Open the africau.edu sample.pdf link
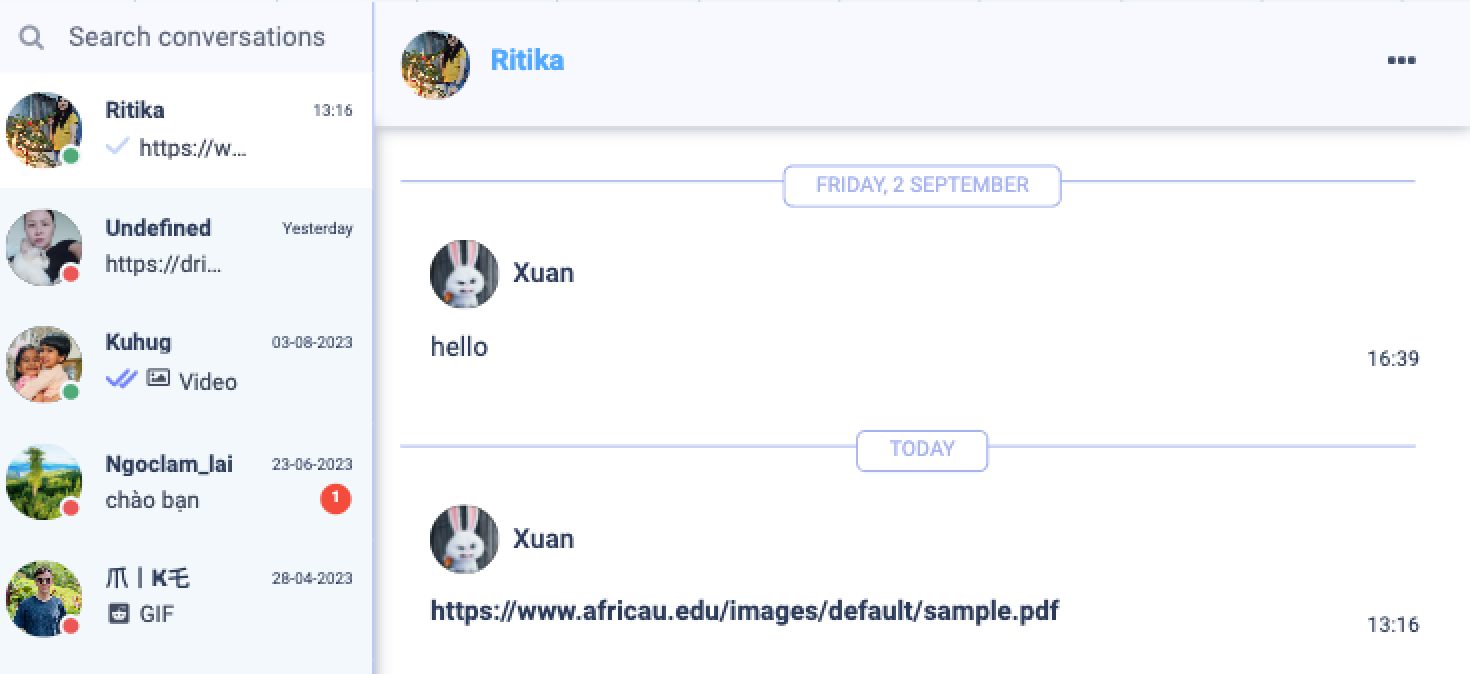The width and height of the screenshot is (1470, 674). point(744,610)
